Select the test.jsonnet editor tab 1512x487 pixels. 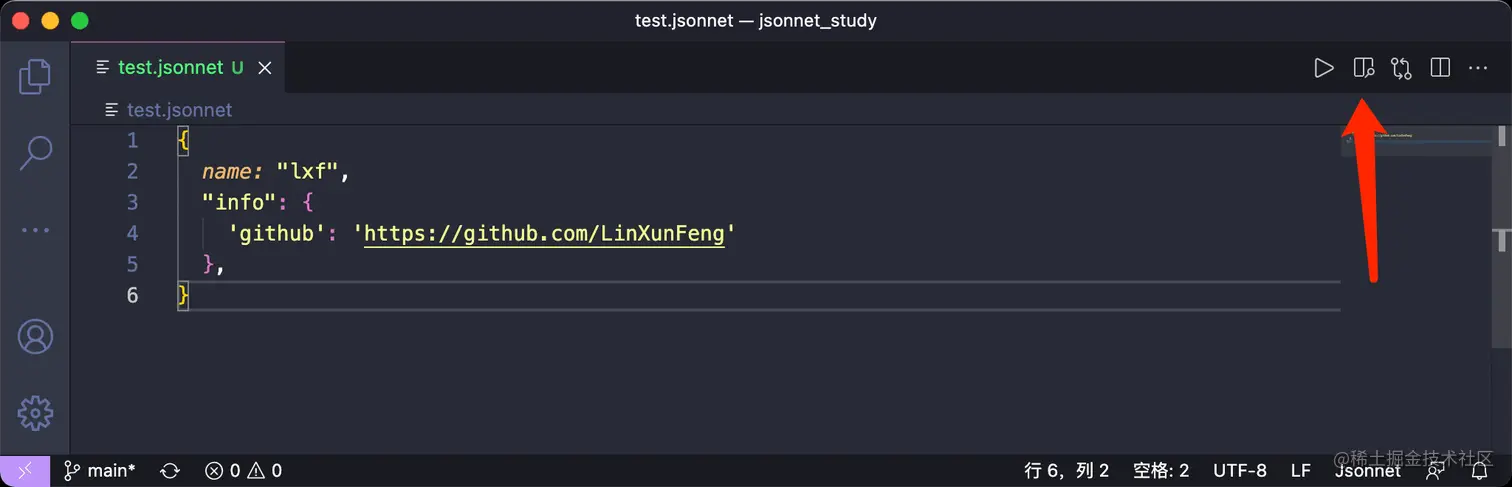170,68
